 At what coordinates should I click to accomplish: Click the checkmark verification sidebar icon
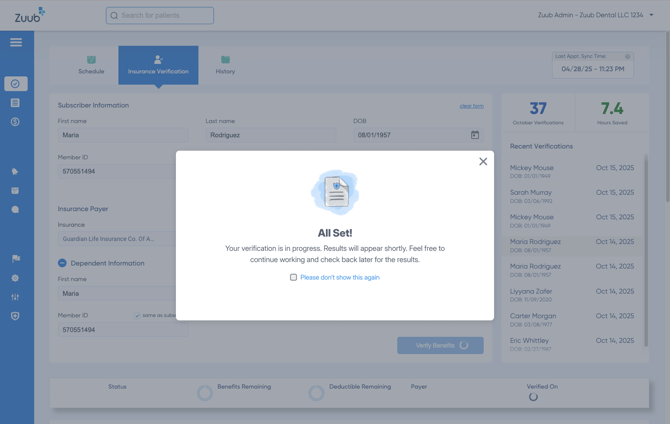(15, 84)
